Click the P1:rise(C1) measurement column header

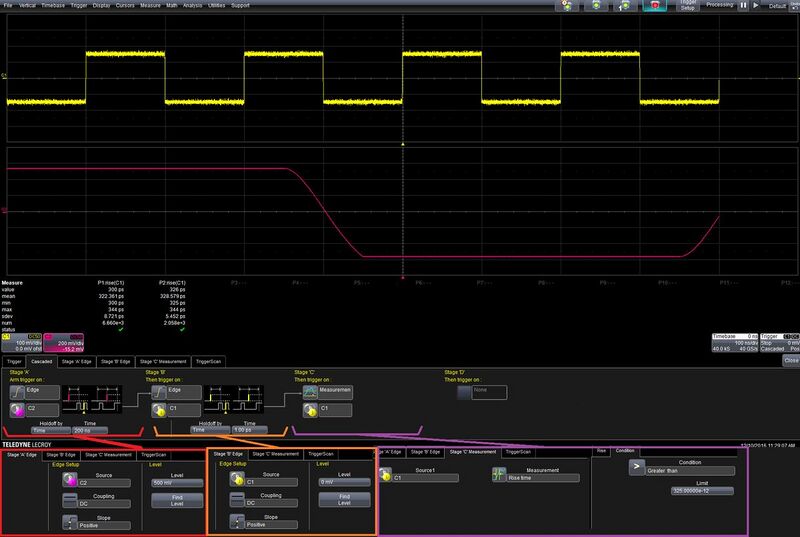tap(111, 283)
